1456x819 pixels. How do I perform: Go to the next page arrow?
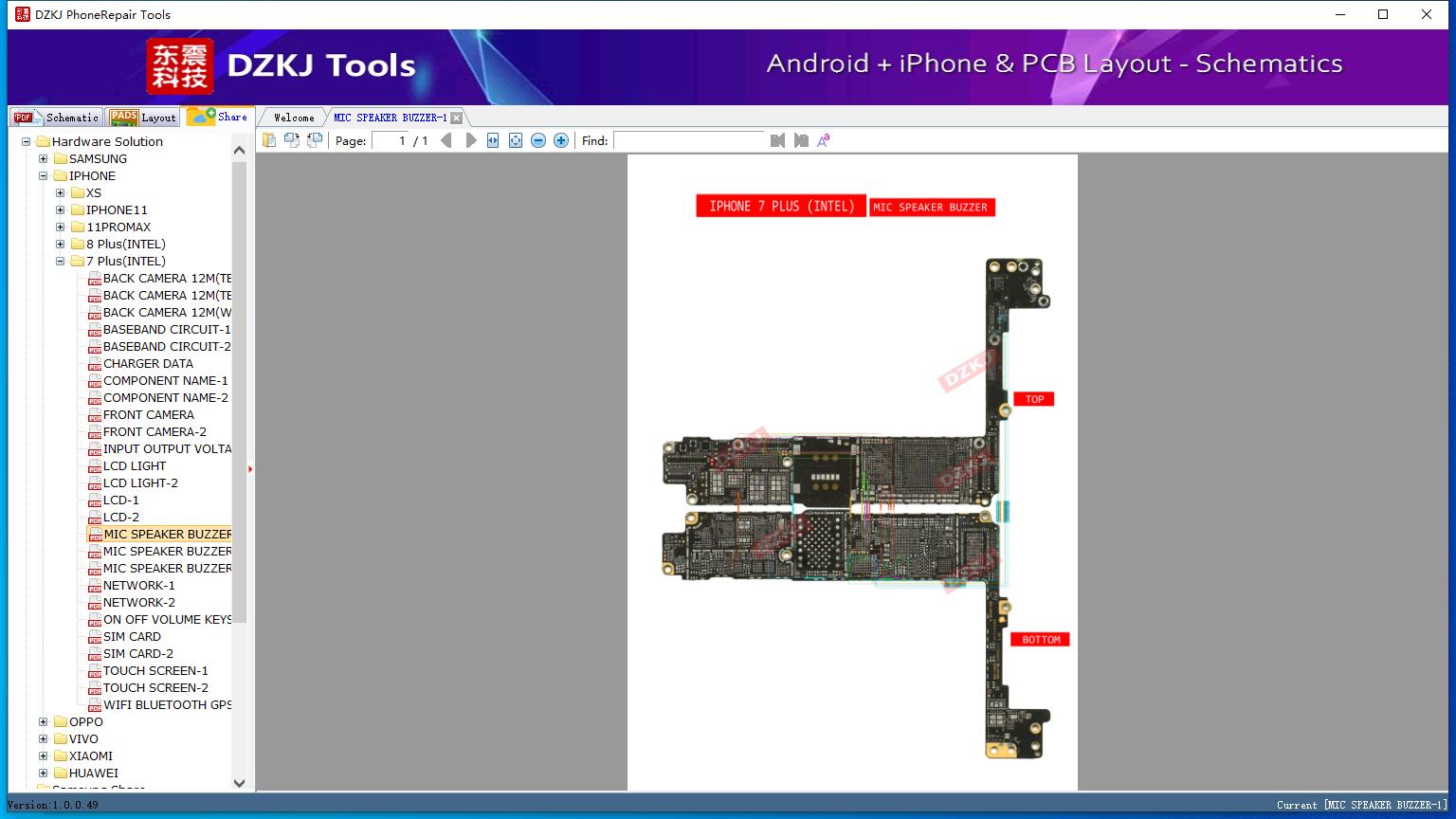pos(470,140)
